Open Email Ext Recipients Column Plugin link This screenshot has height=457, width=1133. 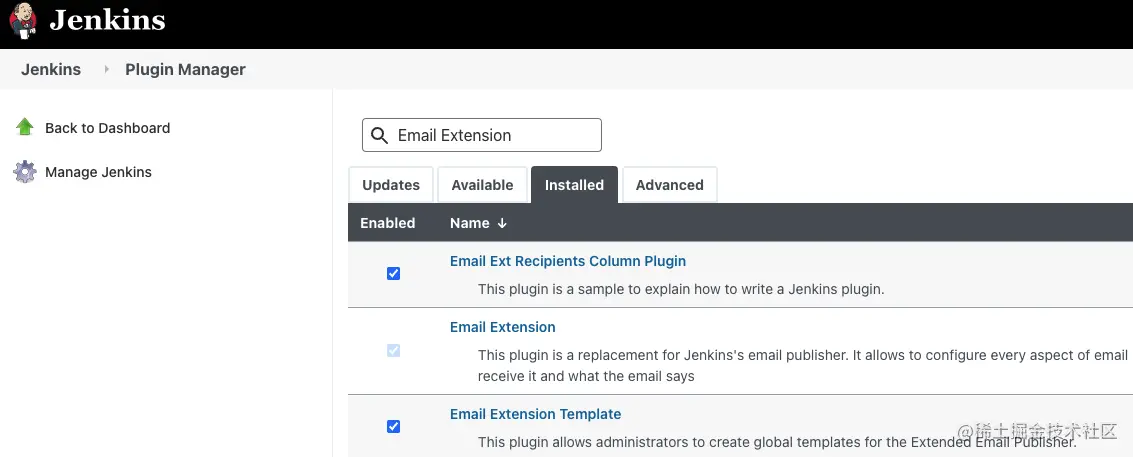click(x=568, y=261)
